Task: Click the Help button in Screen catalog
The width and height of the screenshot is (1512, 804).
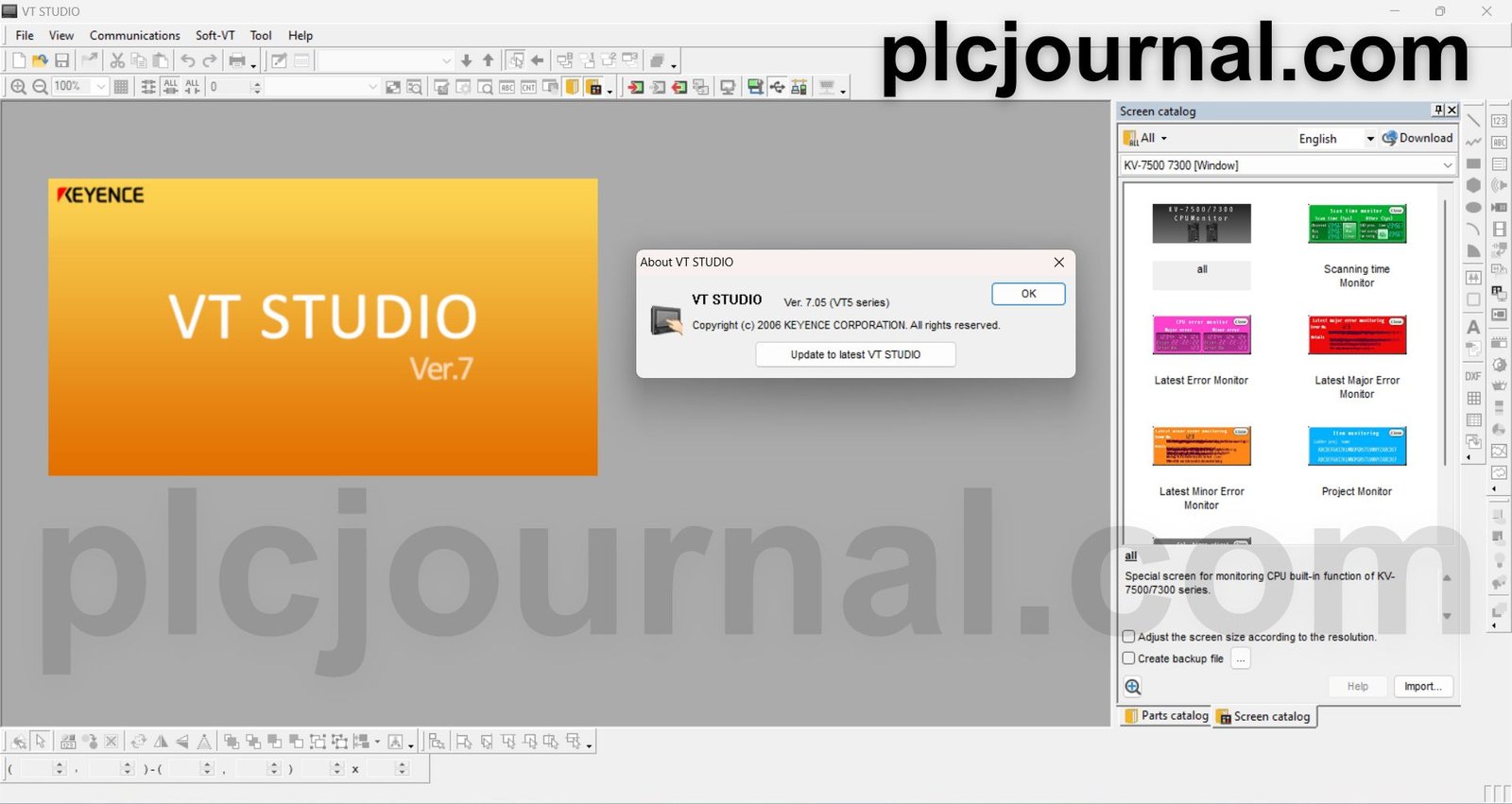Action: pos(1358,687)
